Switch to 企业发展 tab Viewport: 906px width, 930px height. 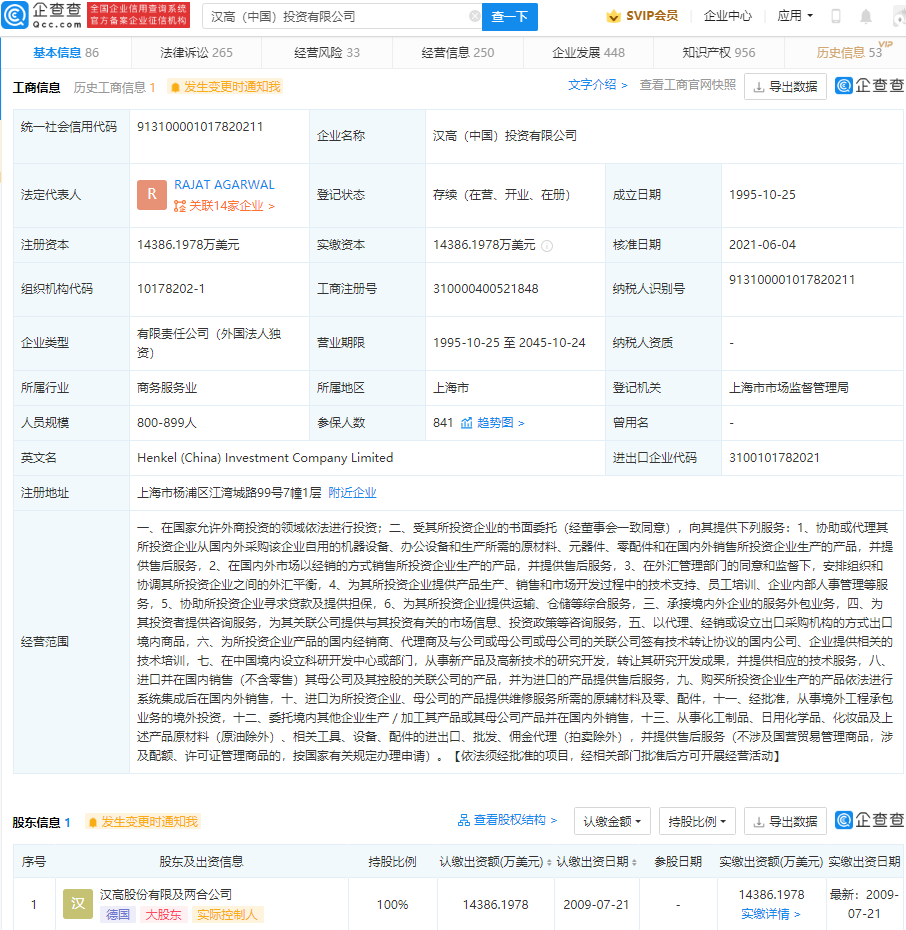588,53
